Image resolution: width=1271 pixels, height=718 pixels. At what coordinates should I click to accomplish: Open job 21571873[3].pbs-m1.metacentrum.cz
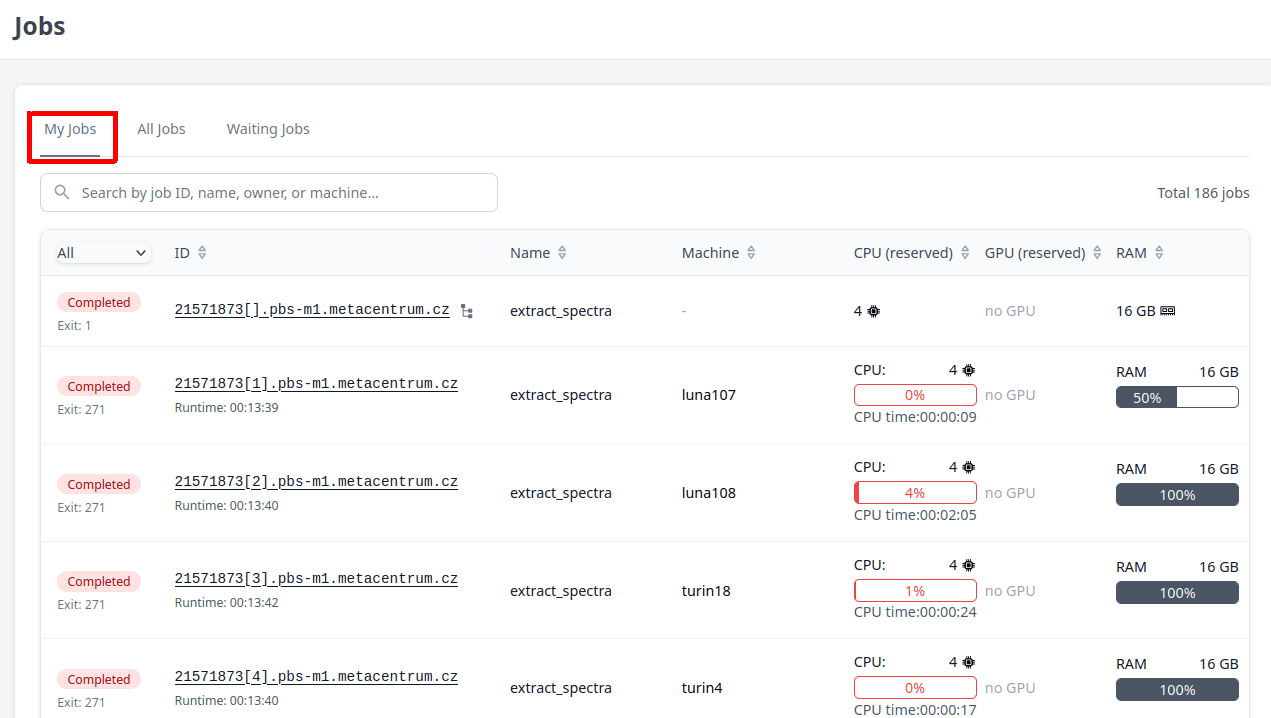[x=316, y=579]
